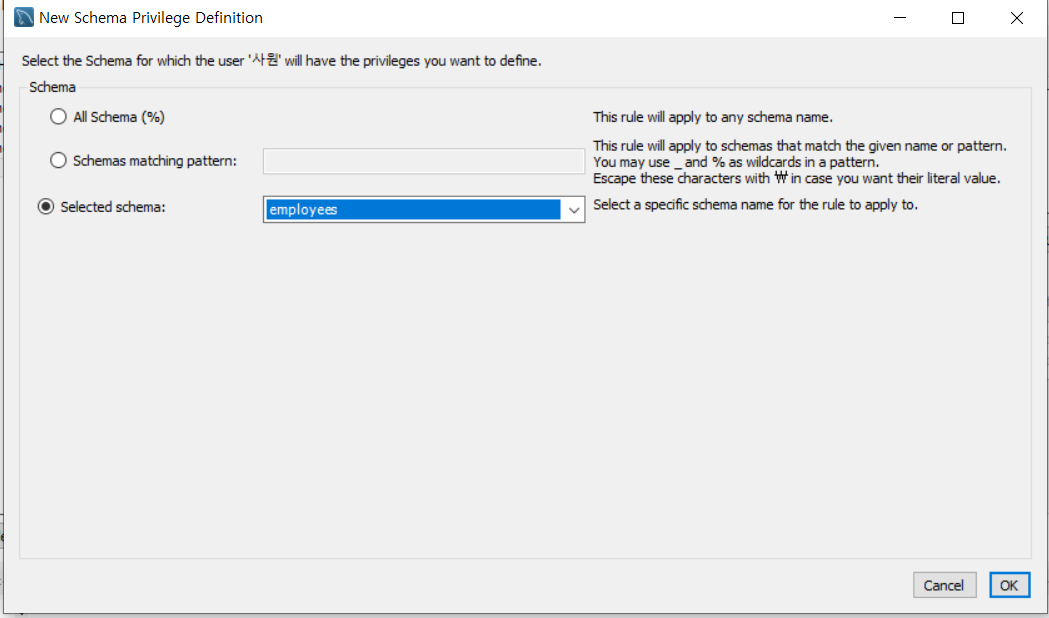Viewport: 1049px width, 618px height.
Task: Click the Schema group box label
Action: [x=52, y=88]
